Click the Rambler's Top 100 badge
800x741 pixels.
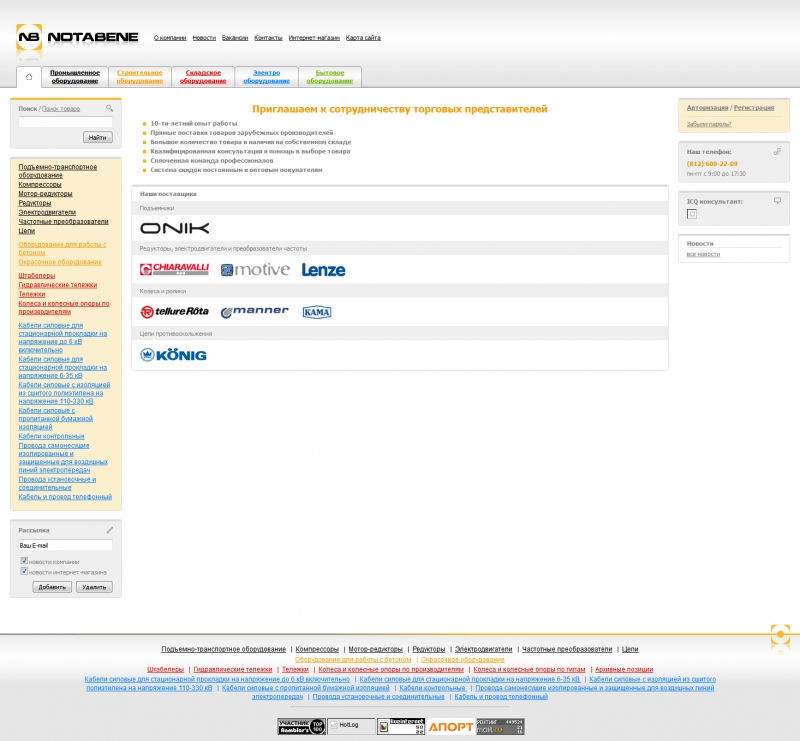pyautogui.click(x=302, y=726)
